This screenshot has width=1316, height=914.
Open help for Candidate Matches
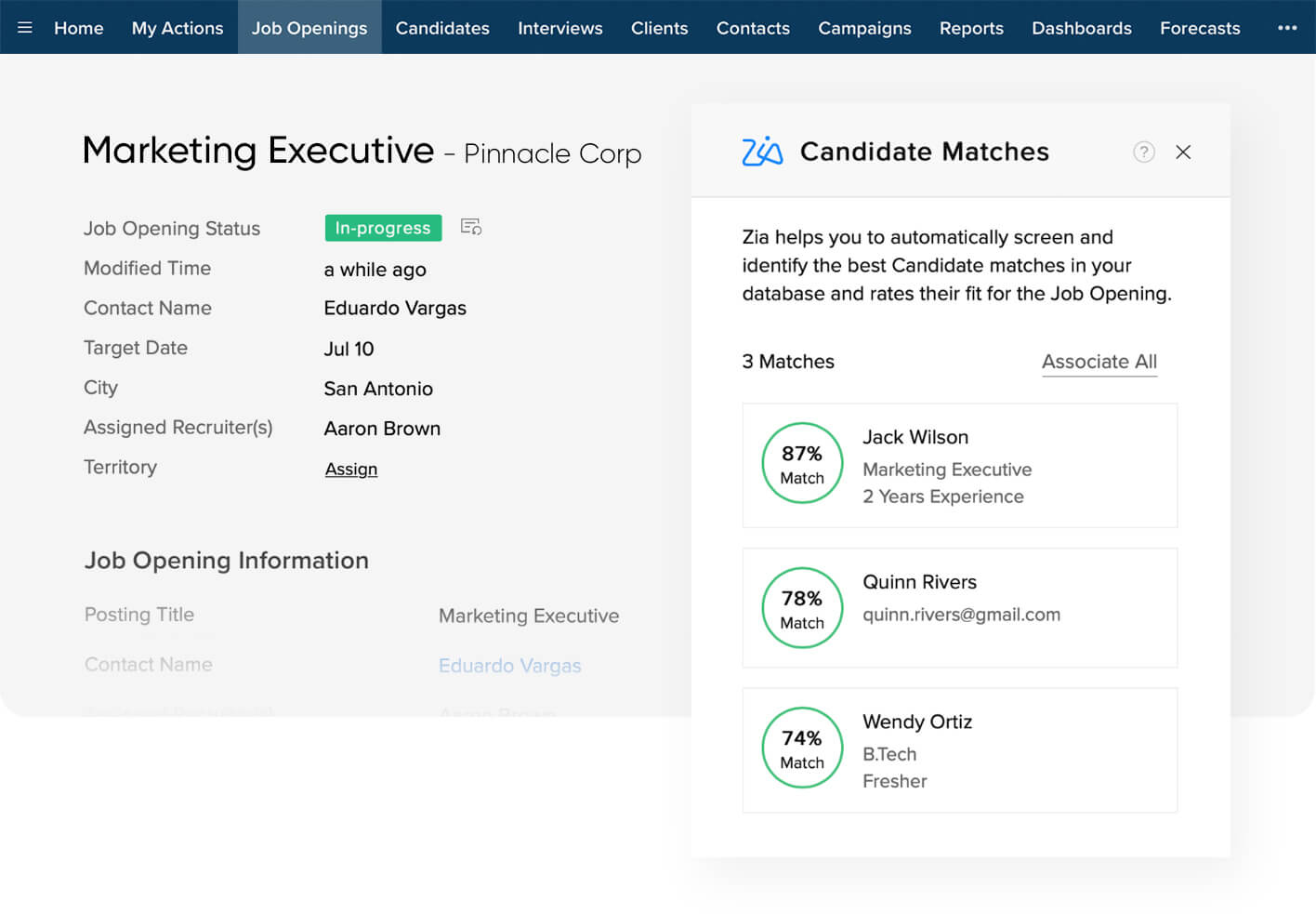pos(1144,152)
